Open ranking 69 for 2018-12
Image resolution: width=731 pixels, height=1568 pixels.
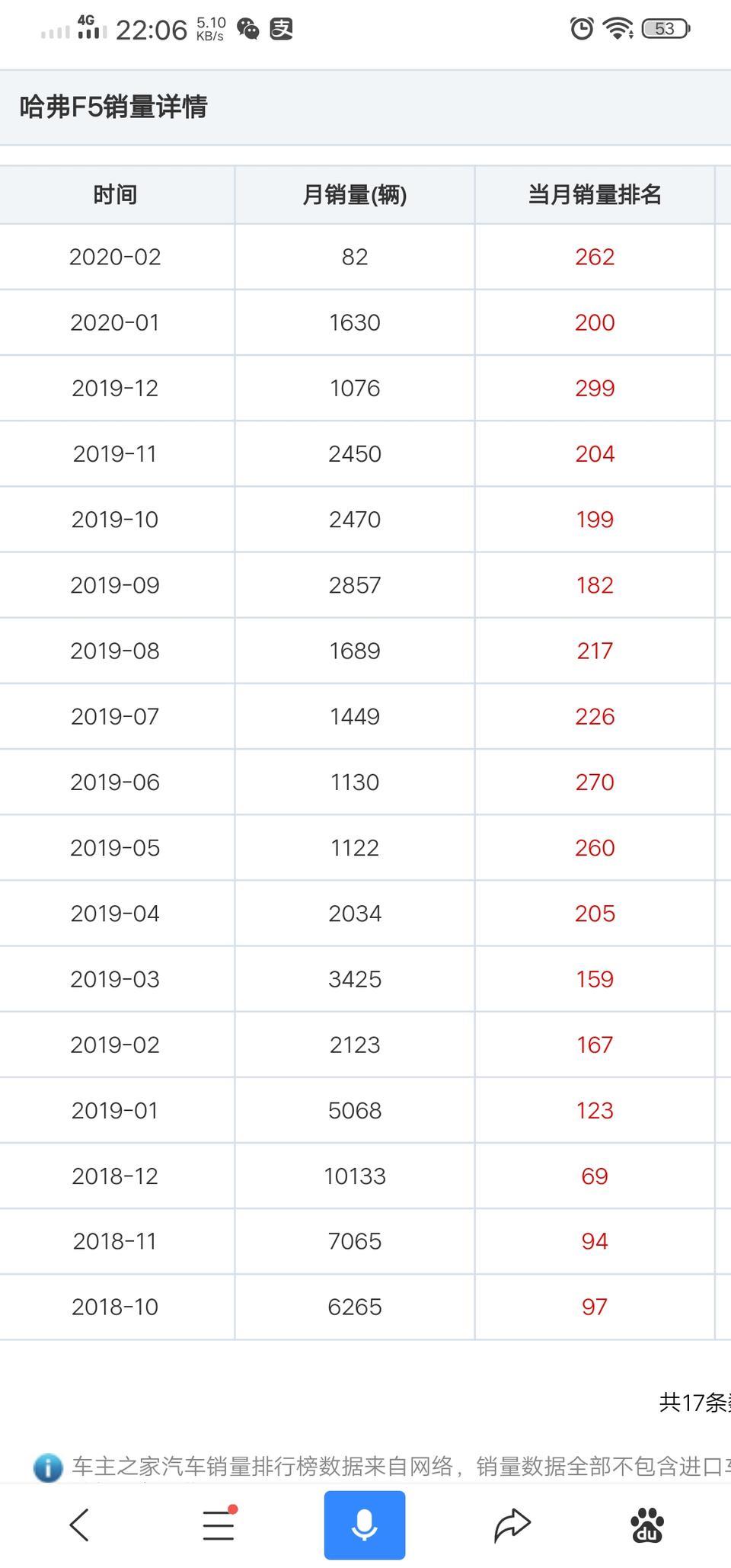pyautogui.click(x=595, y=1176)
